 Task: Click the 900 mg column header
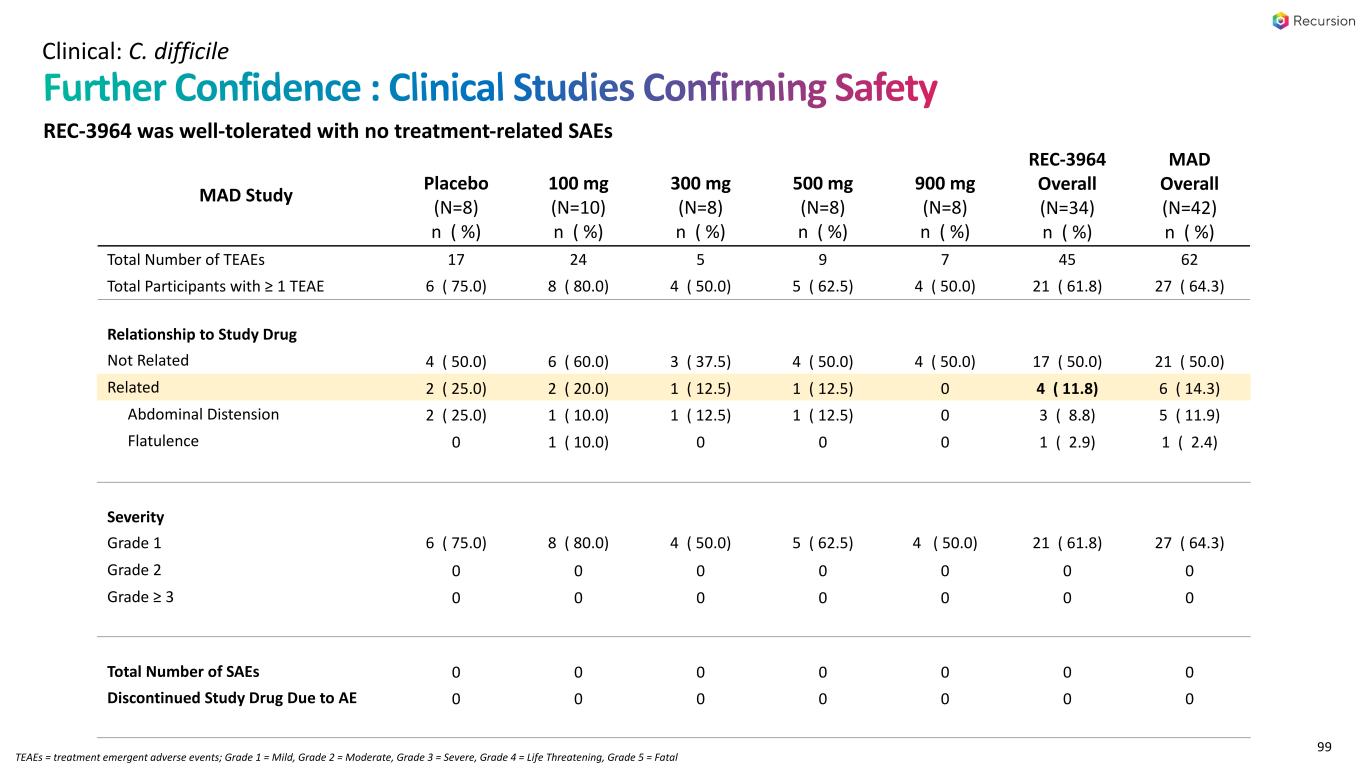944,183
